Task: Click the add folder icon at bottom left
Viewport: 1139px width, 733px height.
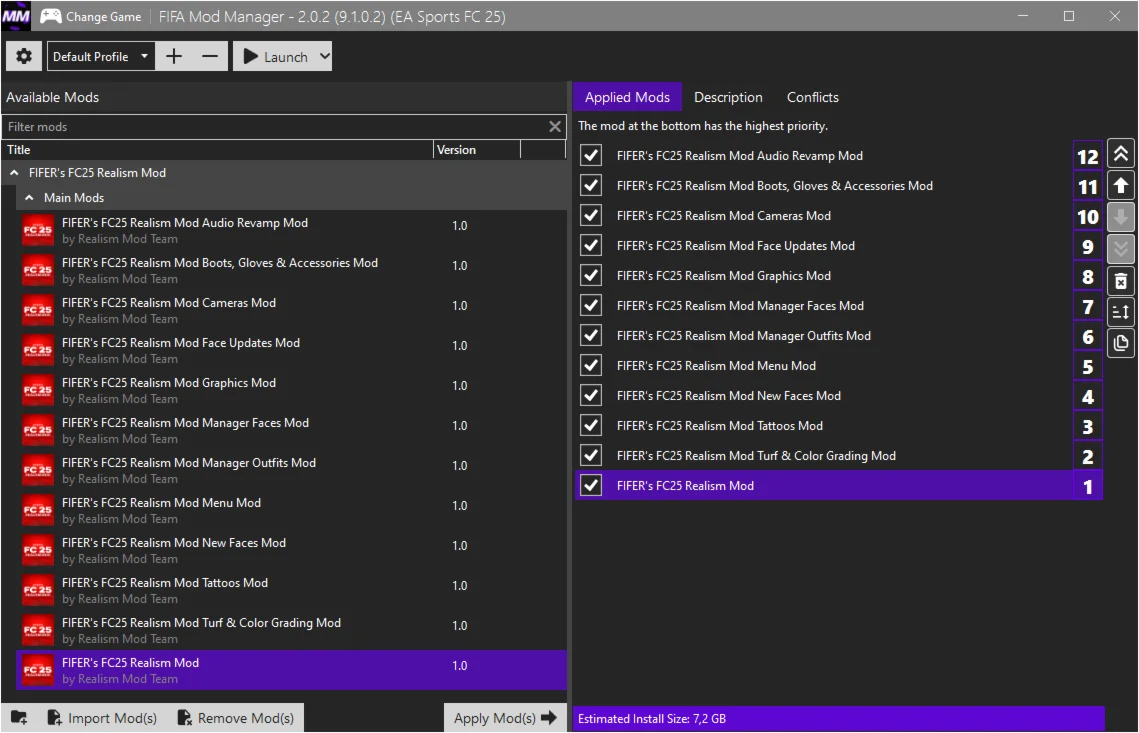Action: [x=19, y=718]
